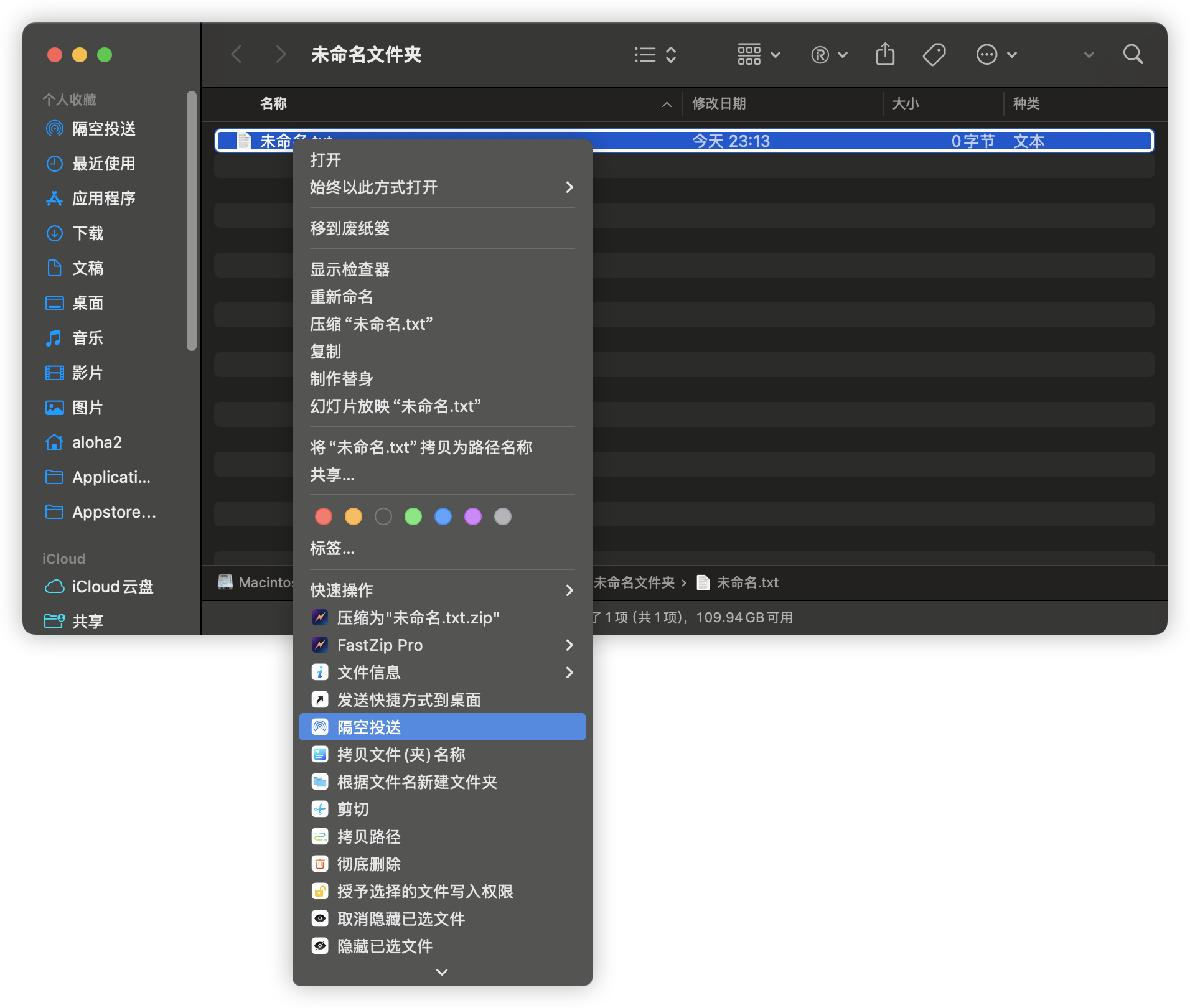
Task: Open AirDrop (隔空投送) in the sidebar
Action: coord(103,129)
